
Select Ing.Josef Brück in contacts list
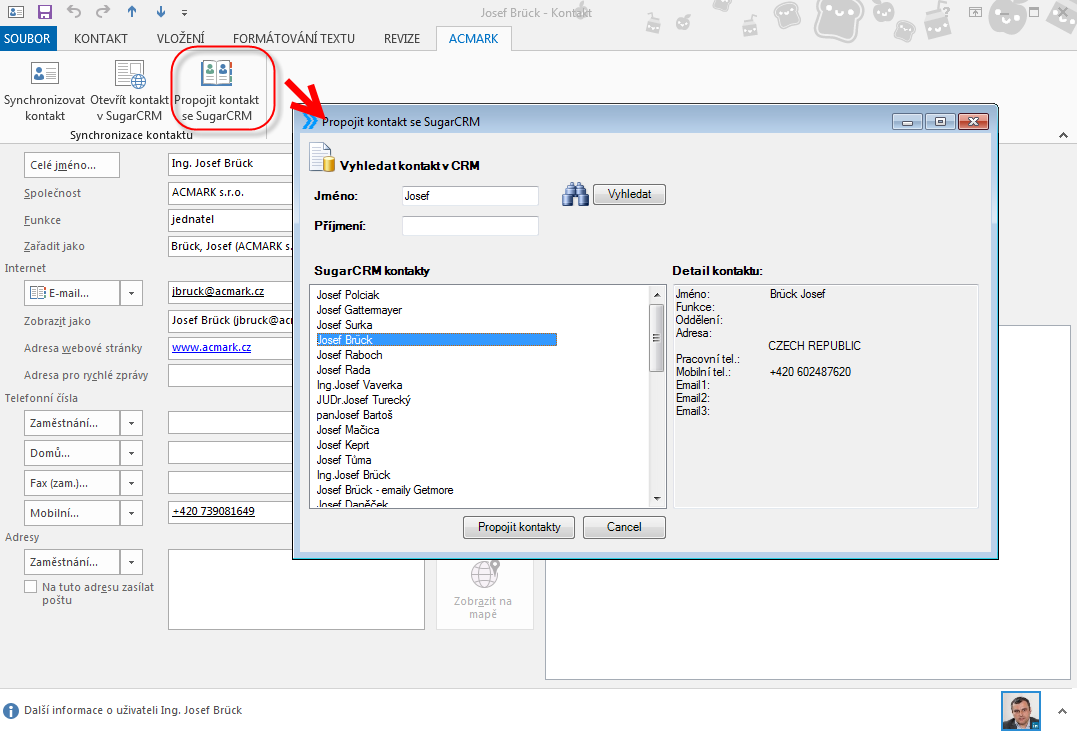[353, 475]
